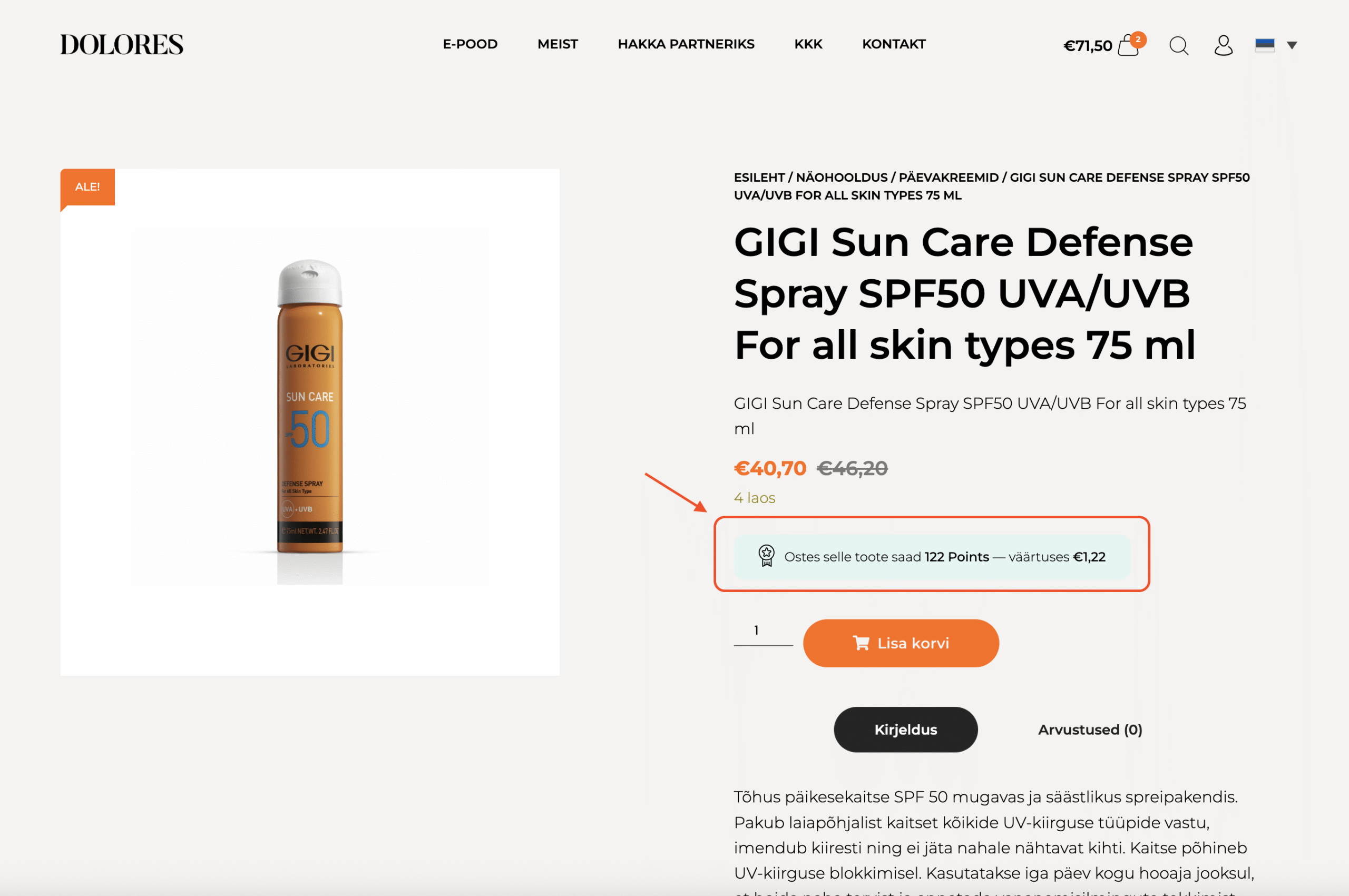
Task: Open the shopping cart bag icon
Action: [1128, 46]
